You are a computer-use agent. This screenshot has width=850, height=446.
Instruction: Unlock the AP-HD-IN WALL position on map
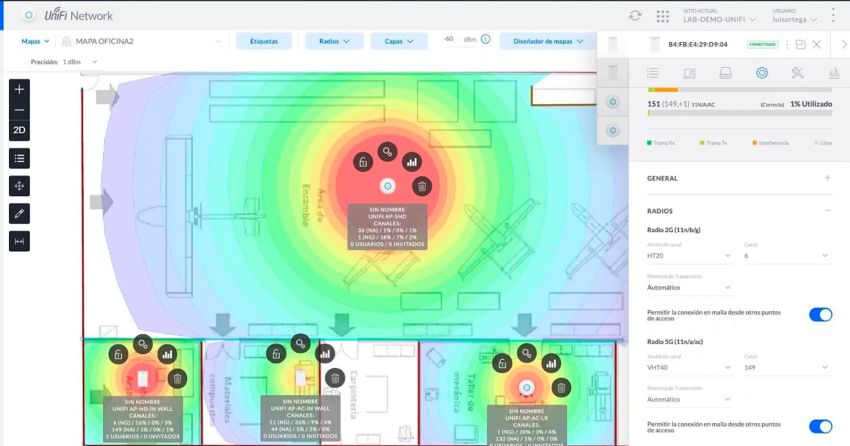[x=118, y=355]
